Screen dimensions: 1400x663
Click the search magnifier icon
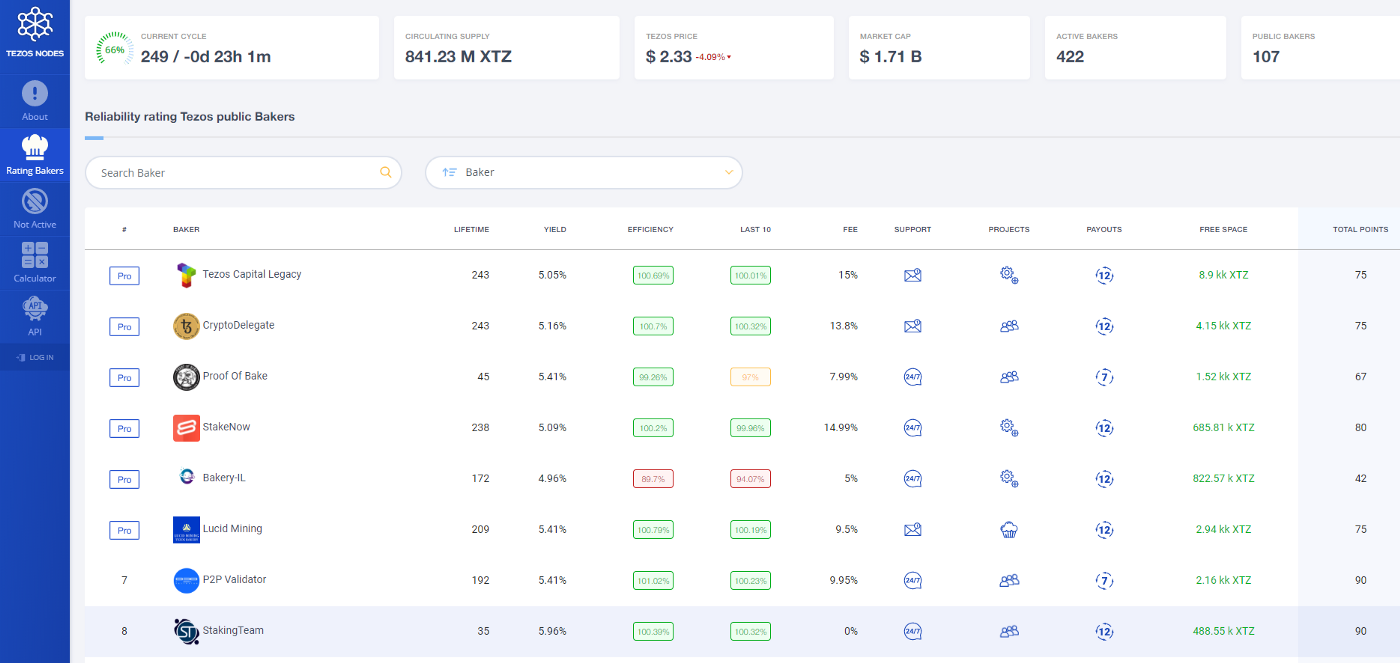coord(386,172)
